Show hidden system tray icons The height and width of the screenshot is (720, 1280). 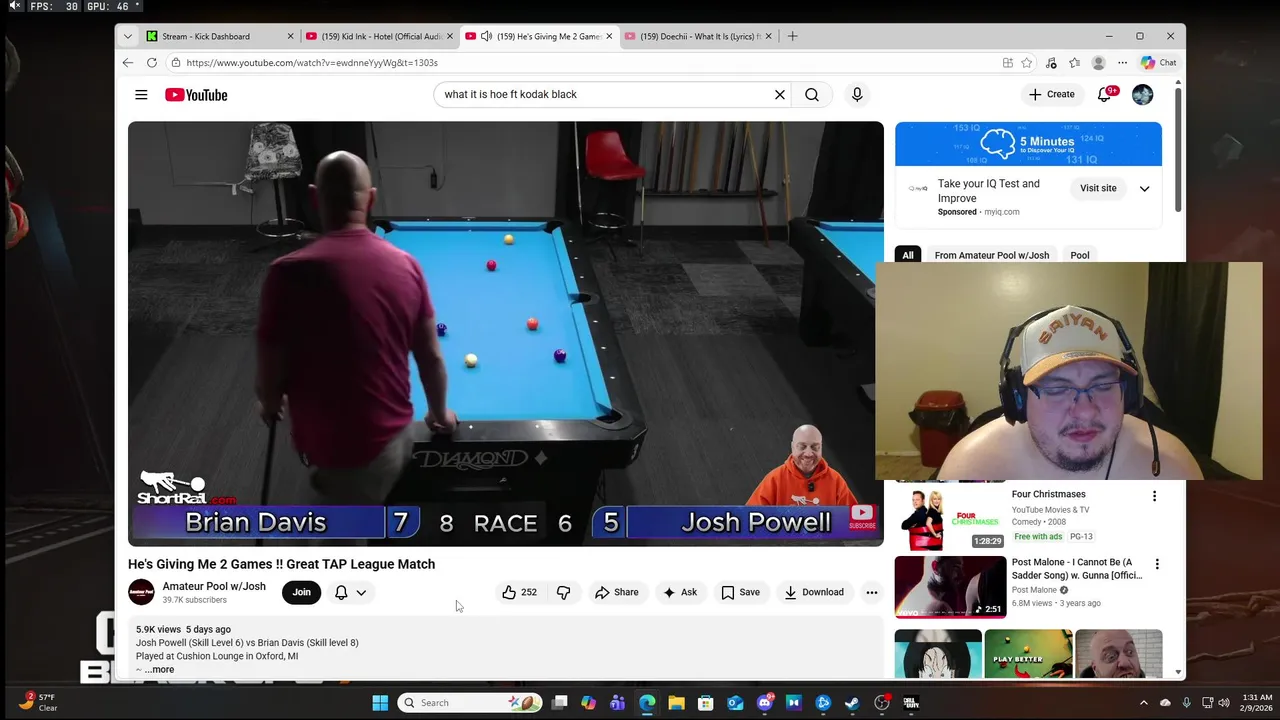[x=1144, y=703]
